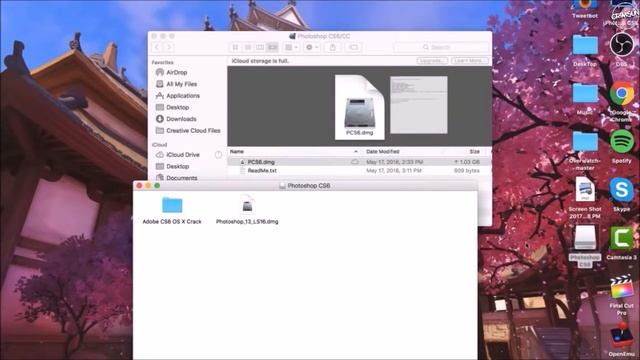Select the Photoshop_13_LS16.dmg file
Viewport: 640px width, 360px height.
pos(247,210)
